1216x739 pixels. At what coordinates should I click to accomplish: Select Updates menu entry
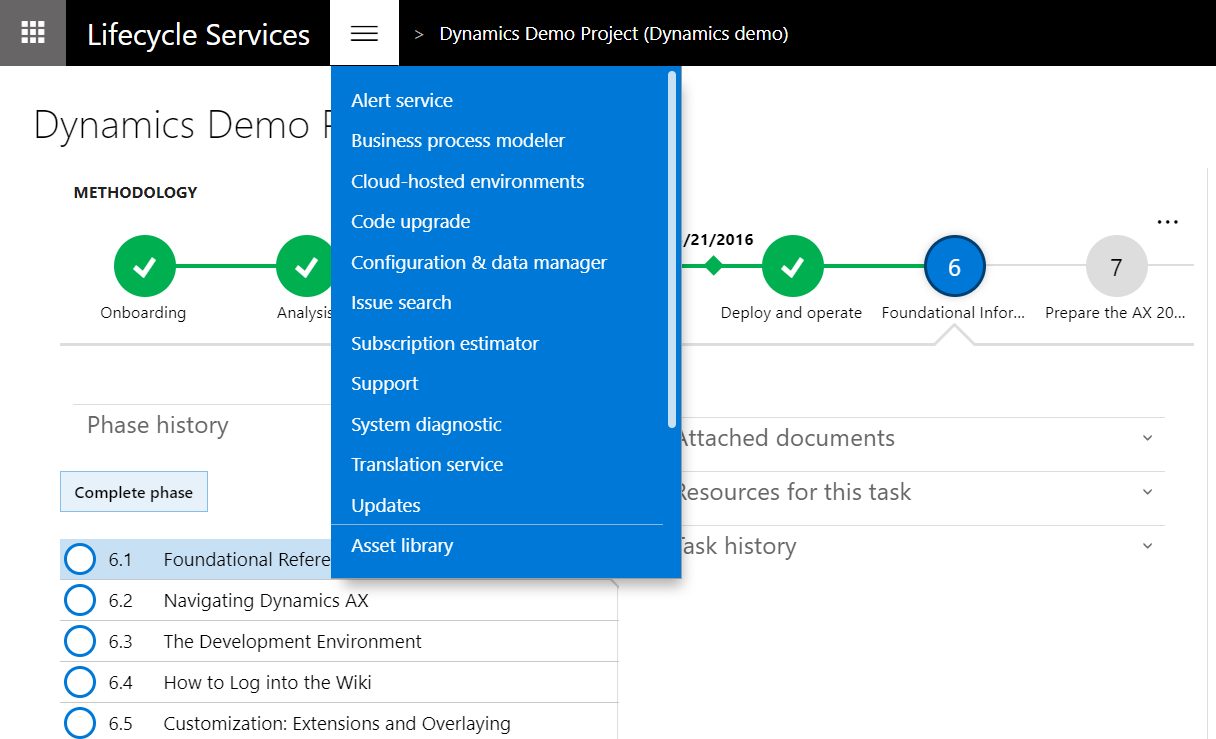pos(386,505)
